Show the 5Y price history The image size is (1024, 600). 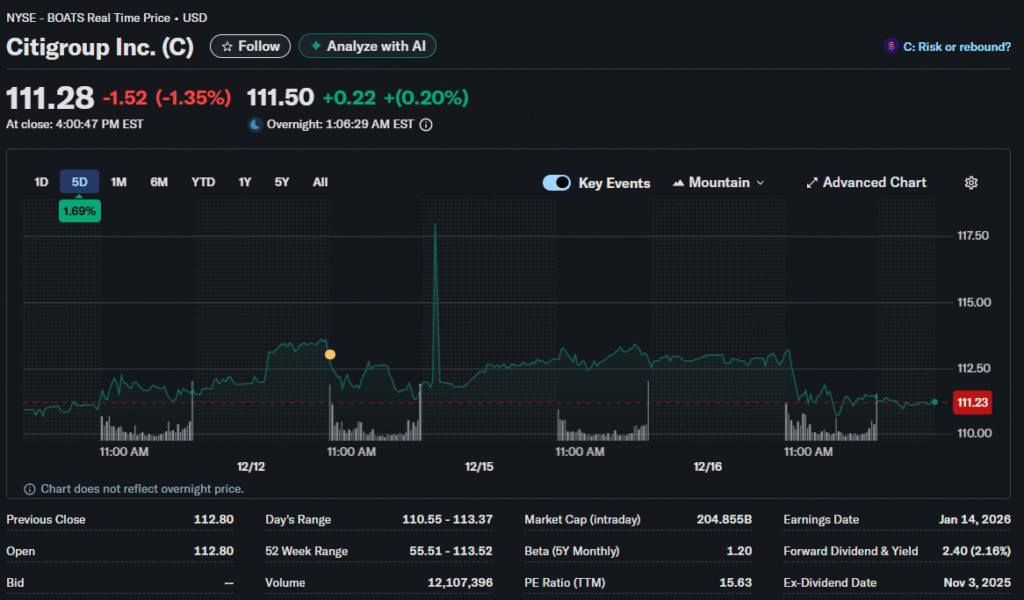tap(282, 182)
